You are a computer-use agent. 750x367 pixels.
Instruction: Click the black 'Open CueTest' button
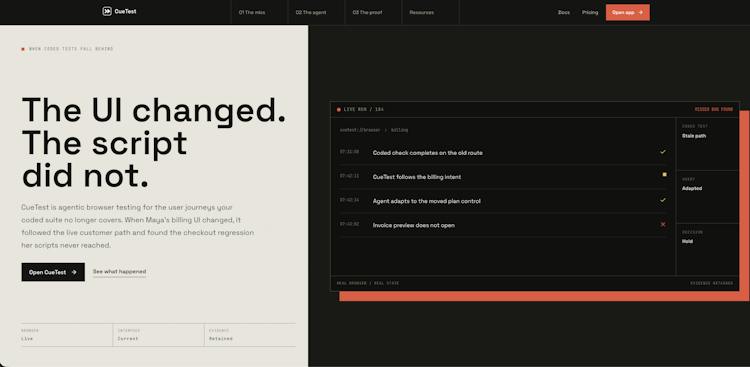53,272
